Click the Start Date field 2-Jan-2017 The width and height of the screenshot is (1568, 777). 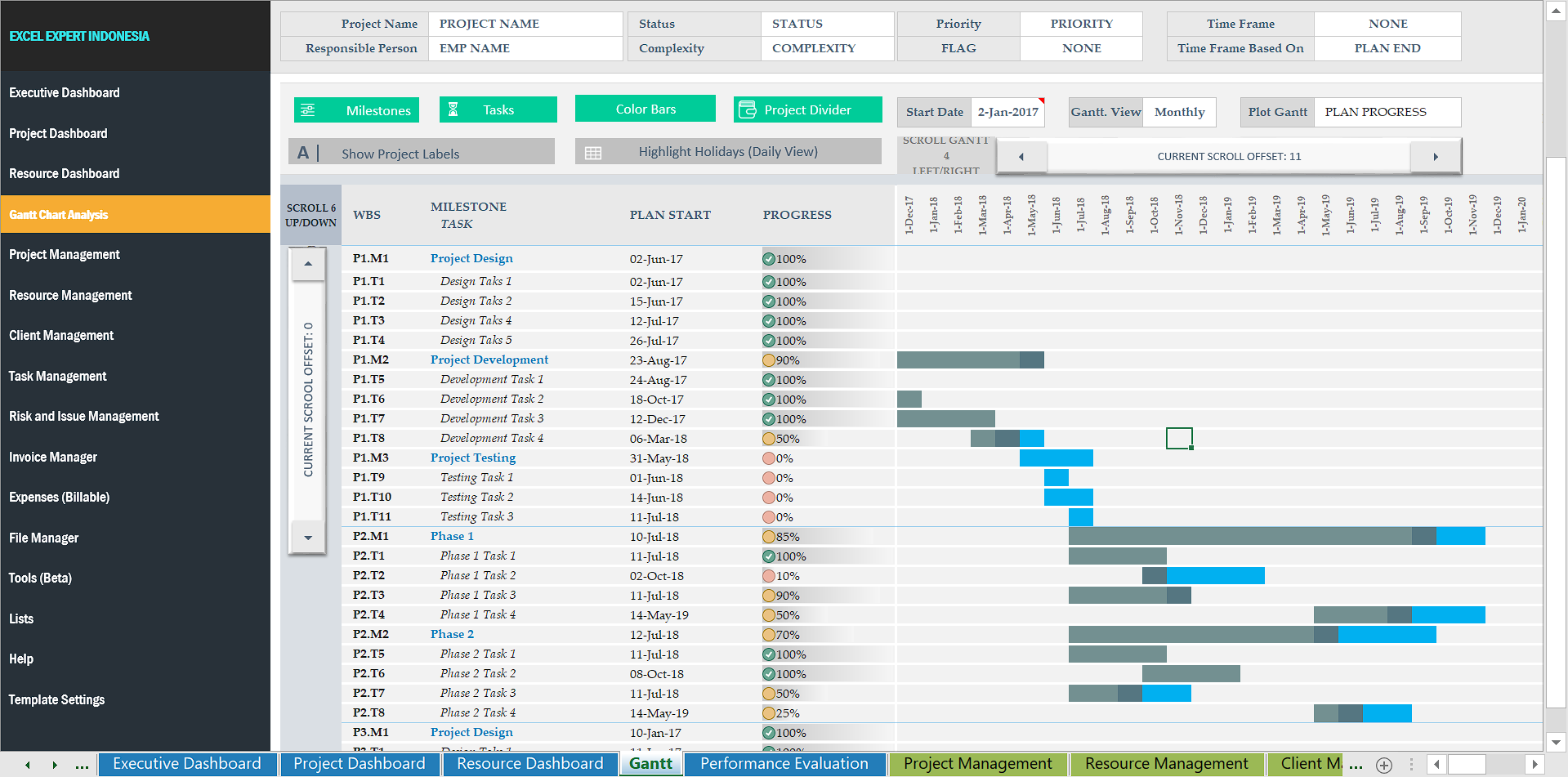tap(1007, 112)
